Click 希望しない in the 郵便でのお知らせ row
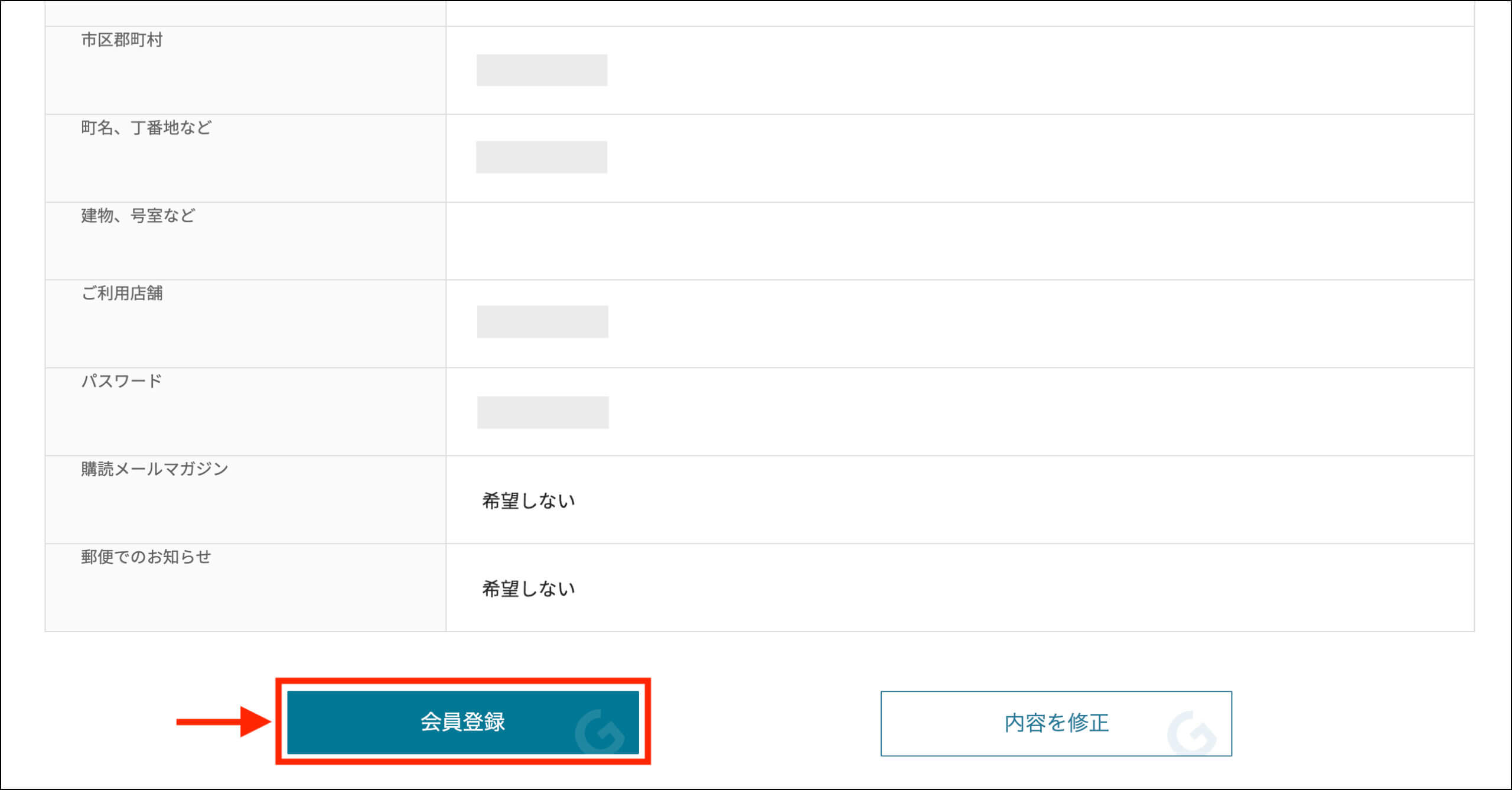The image size is (1512, 790). tap(529, 589)
